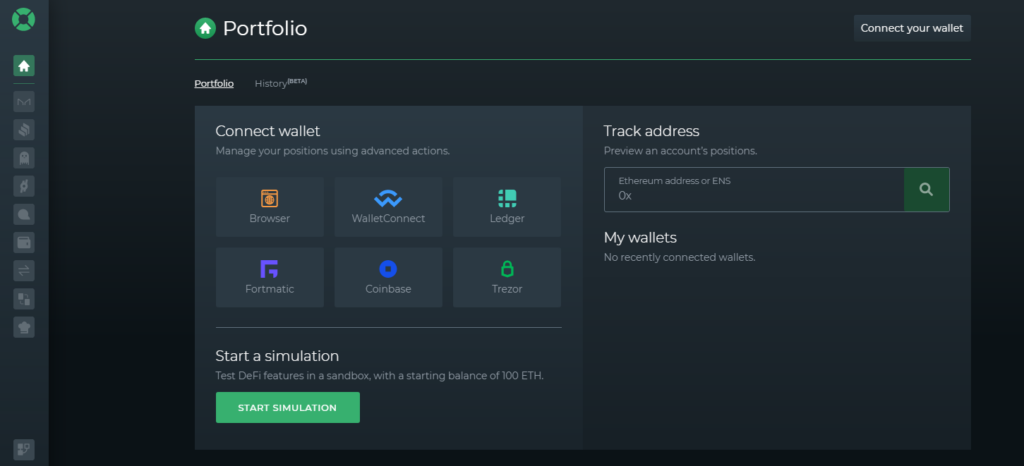The image size is (1024, 466).
Task: Open the wallet-shaped Smart Savings sidebar icon
Action: coord(24,242)
